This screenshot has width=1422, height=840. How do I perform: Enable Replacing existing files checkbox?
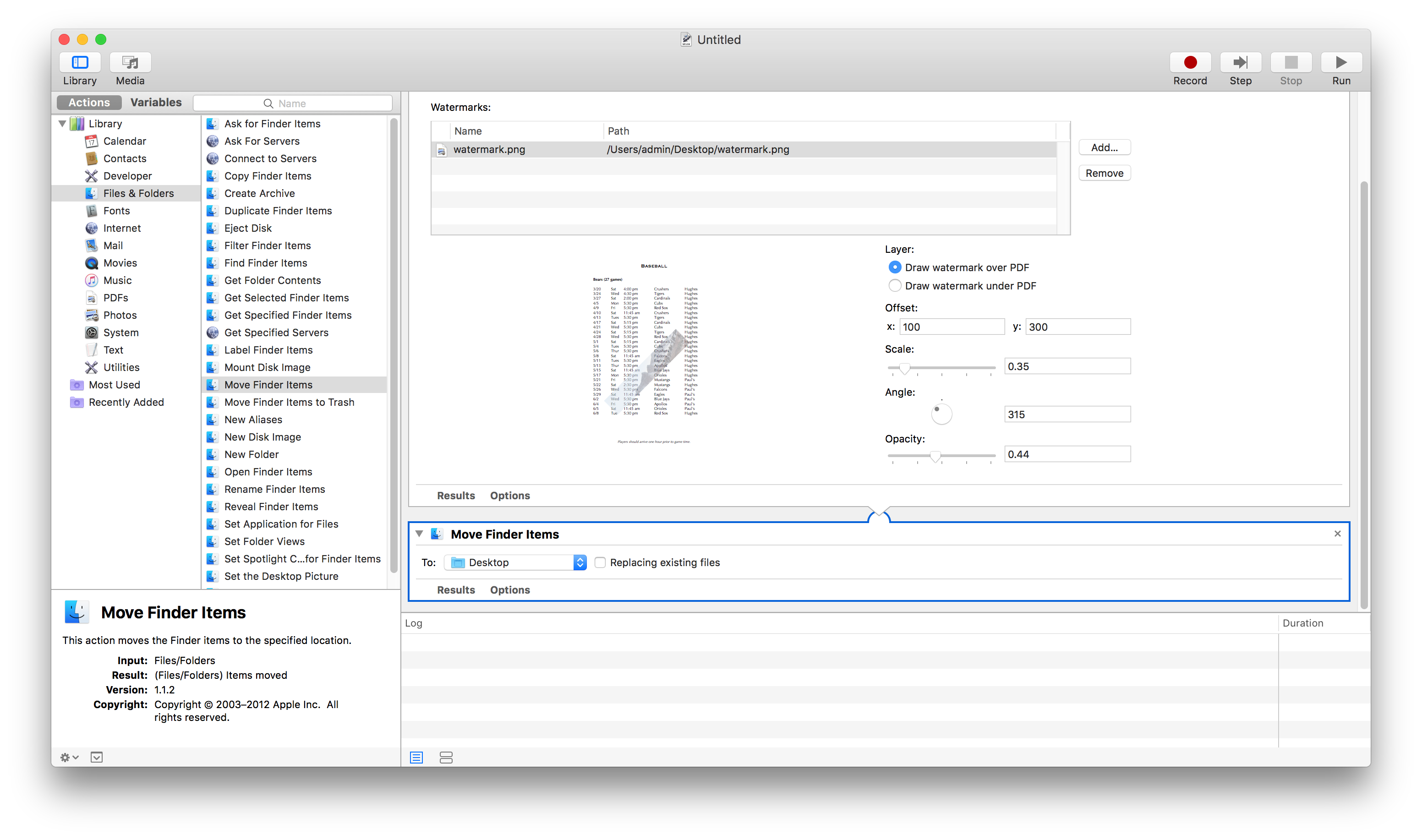(600, 562)
